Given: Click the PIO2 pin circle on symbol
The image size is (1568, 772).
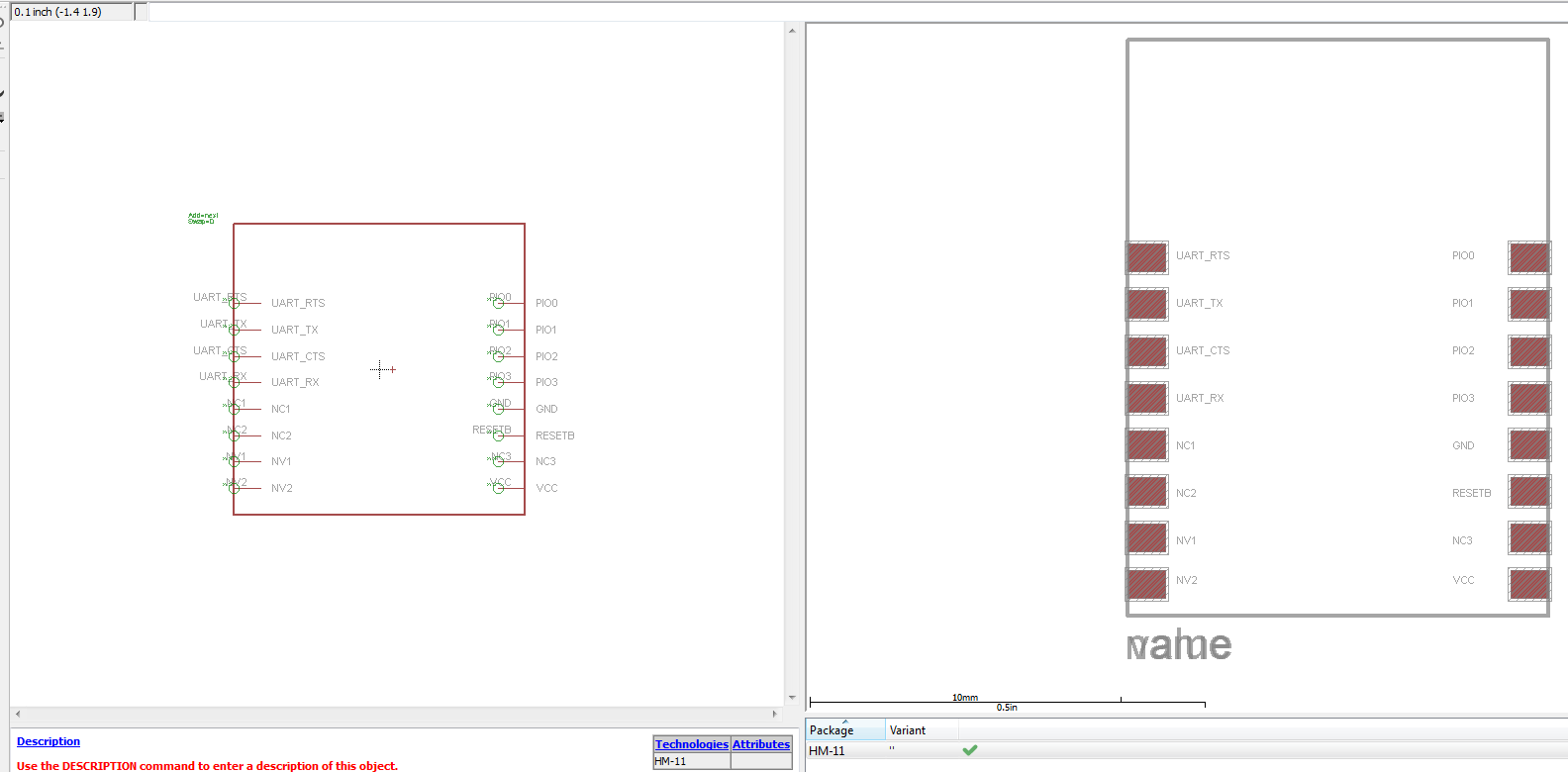Looking at the screenshot, I should coord(498,356).
